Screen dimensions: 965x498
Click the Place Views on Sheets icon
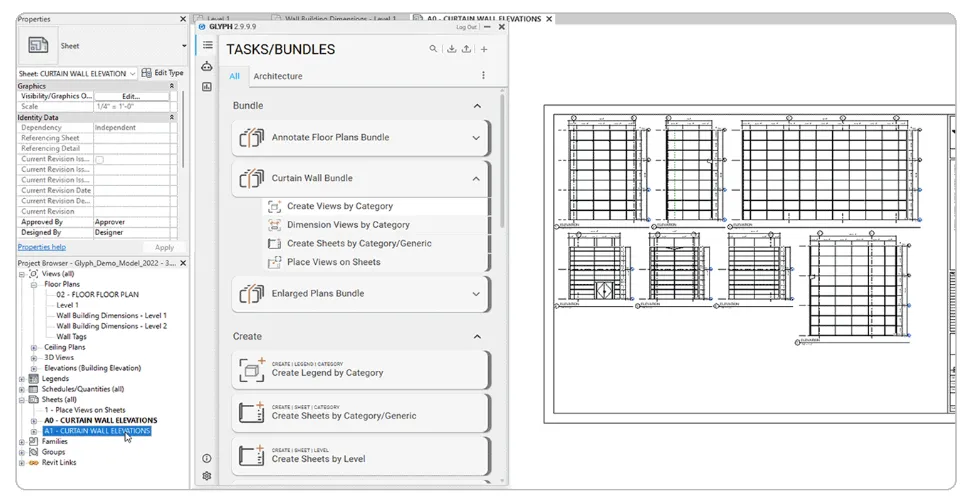pos(274,262)
